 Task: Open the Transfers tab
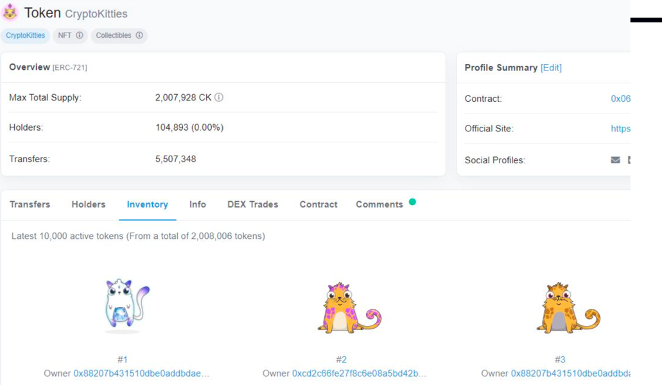(30, 204)
